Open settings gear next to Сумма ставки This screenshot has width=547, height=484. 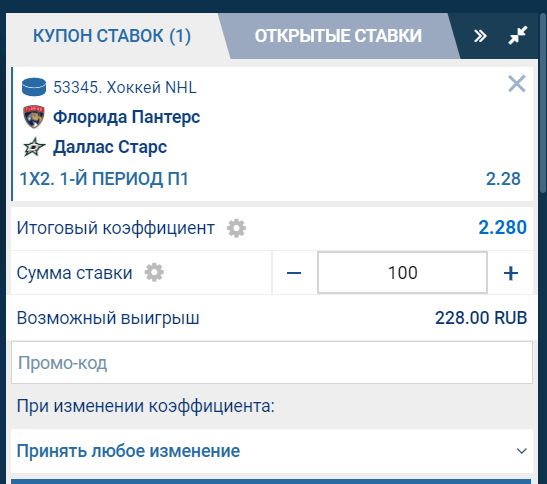[154, 273]
